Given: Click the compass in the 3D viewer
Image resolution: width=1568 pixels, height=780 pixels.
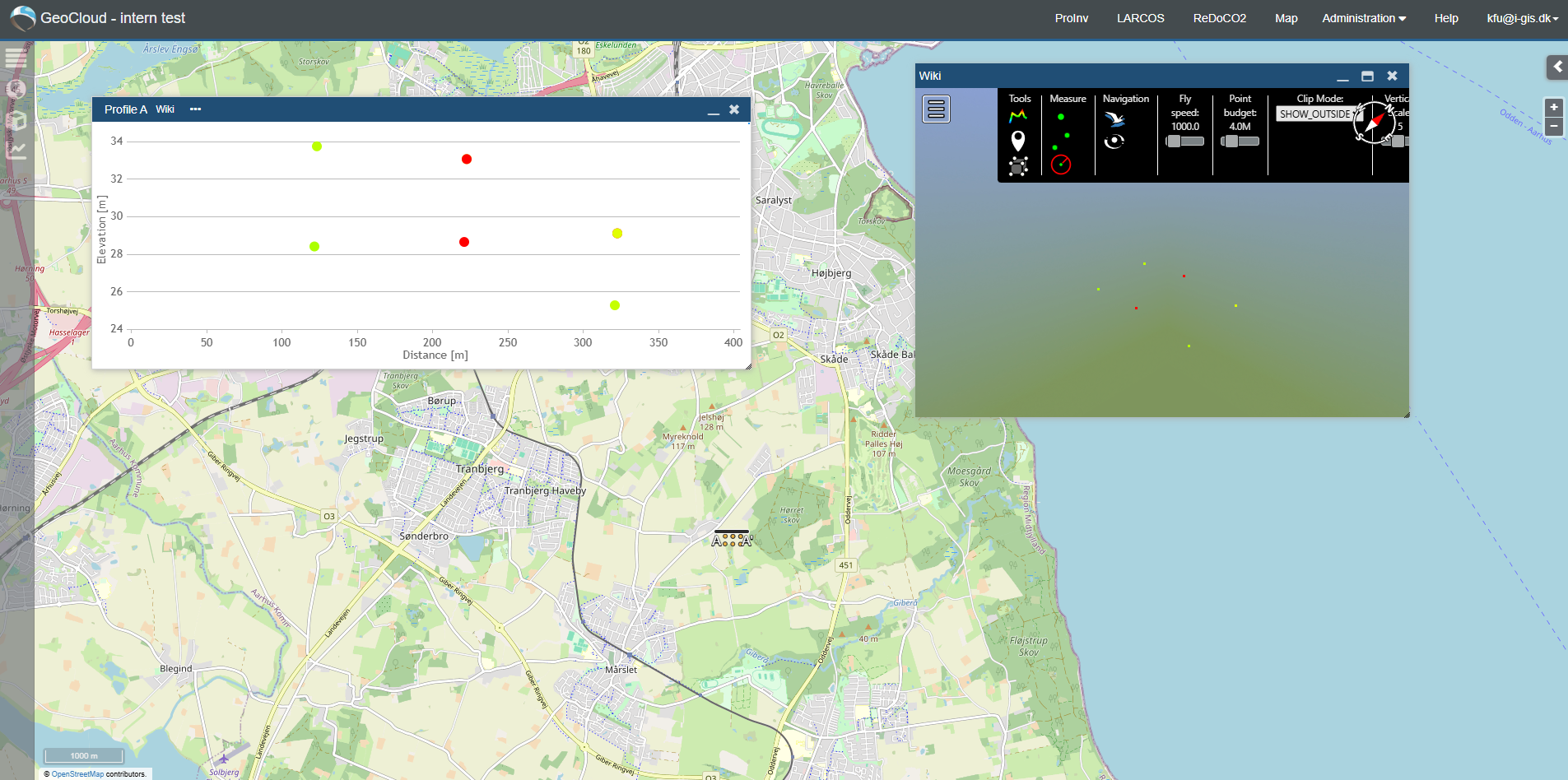Looking at the screenshot, I should tap(1375, 123).
